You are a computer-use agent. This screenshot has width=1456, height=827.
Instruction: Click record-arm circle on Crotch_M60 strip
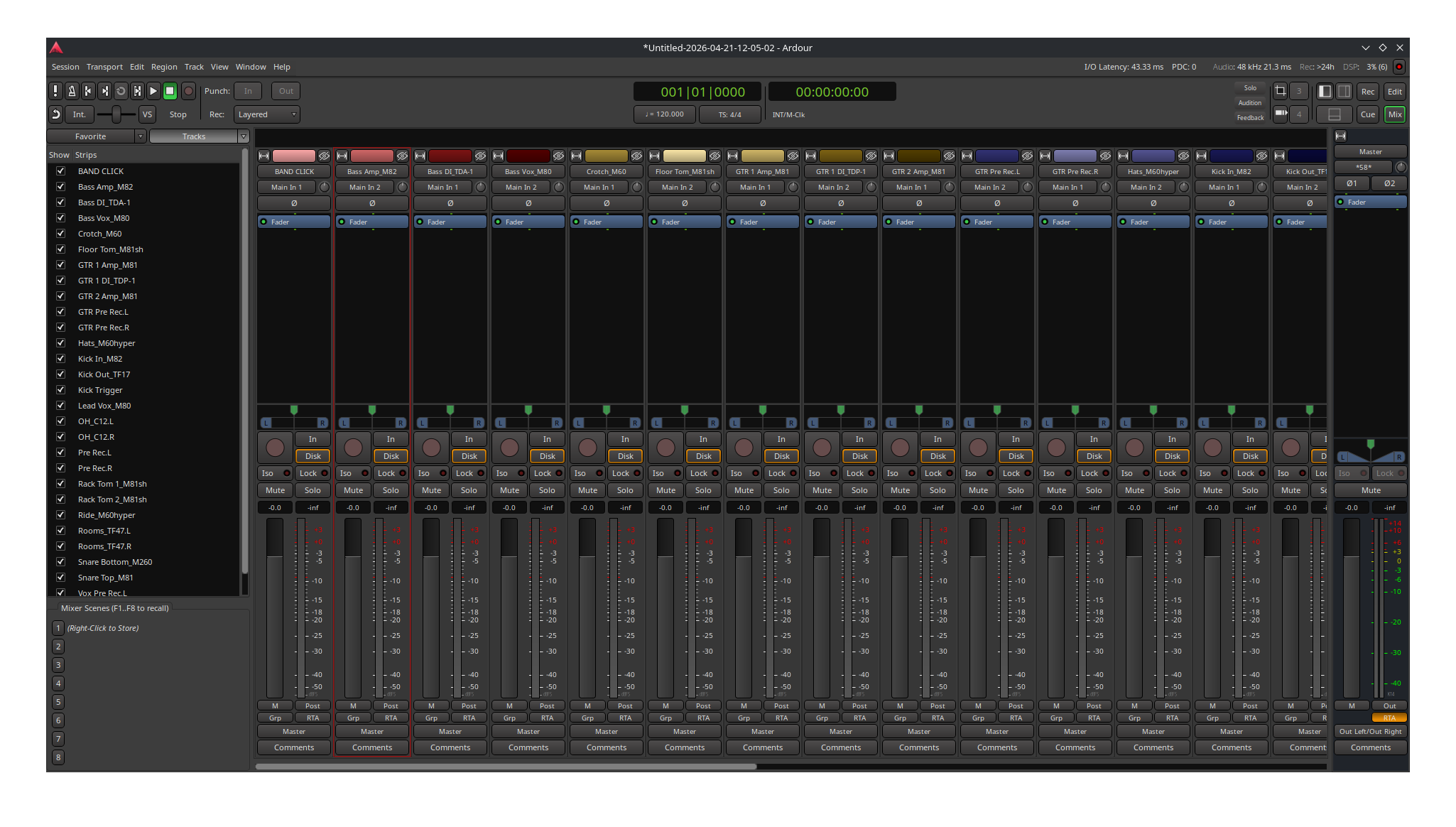(587, 448)
